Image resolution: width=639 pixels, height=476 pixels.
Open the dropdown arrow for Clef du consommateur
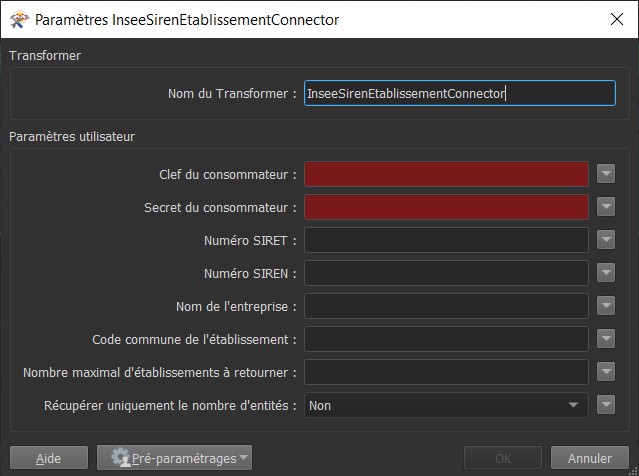coord(606,174)
